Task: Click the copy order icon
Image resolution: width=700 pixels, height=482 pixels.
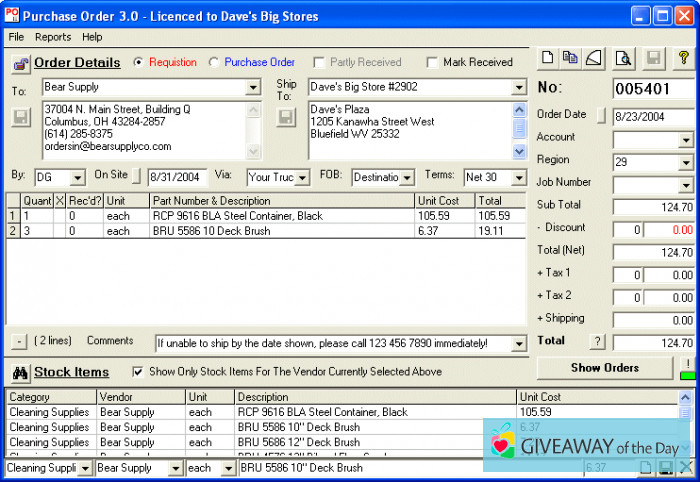Action: (570, 58)
